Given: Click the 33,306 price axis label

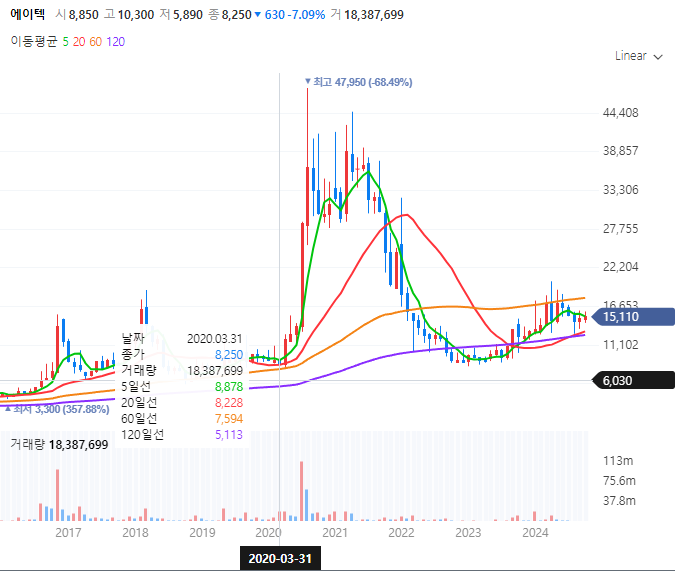Looking at the screenshot, I should tap(621, 190).
